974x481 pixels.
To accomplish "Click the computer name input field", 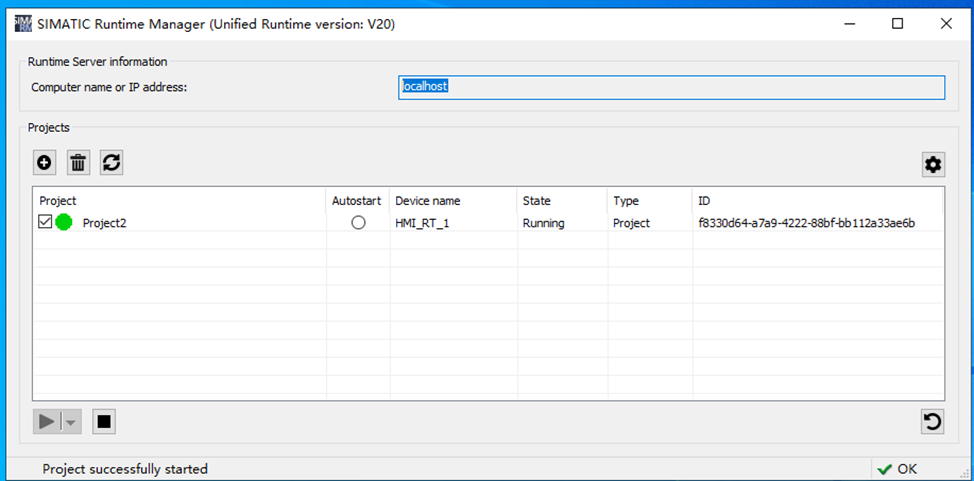I will click(671, 88).
